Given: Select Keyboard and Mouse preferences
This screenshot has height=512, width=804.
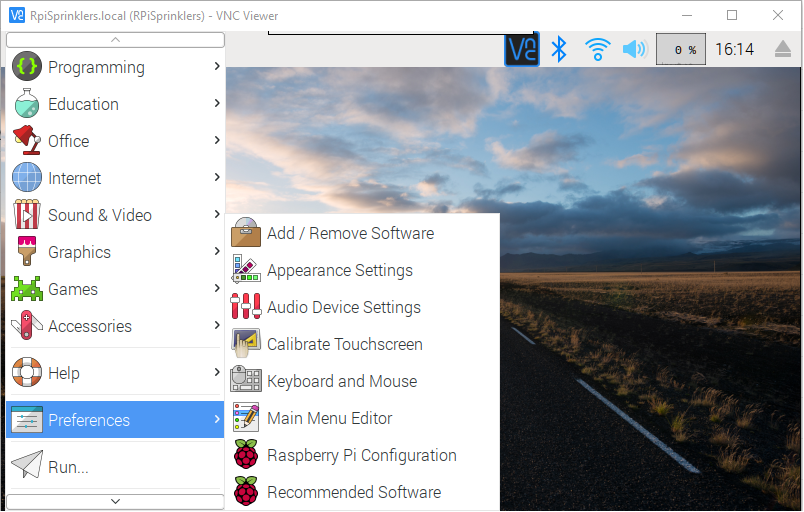Looking at the screenshot, I should pyautogui.click(x=341, y=381).
